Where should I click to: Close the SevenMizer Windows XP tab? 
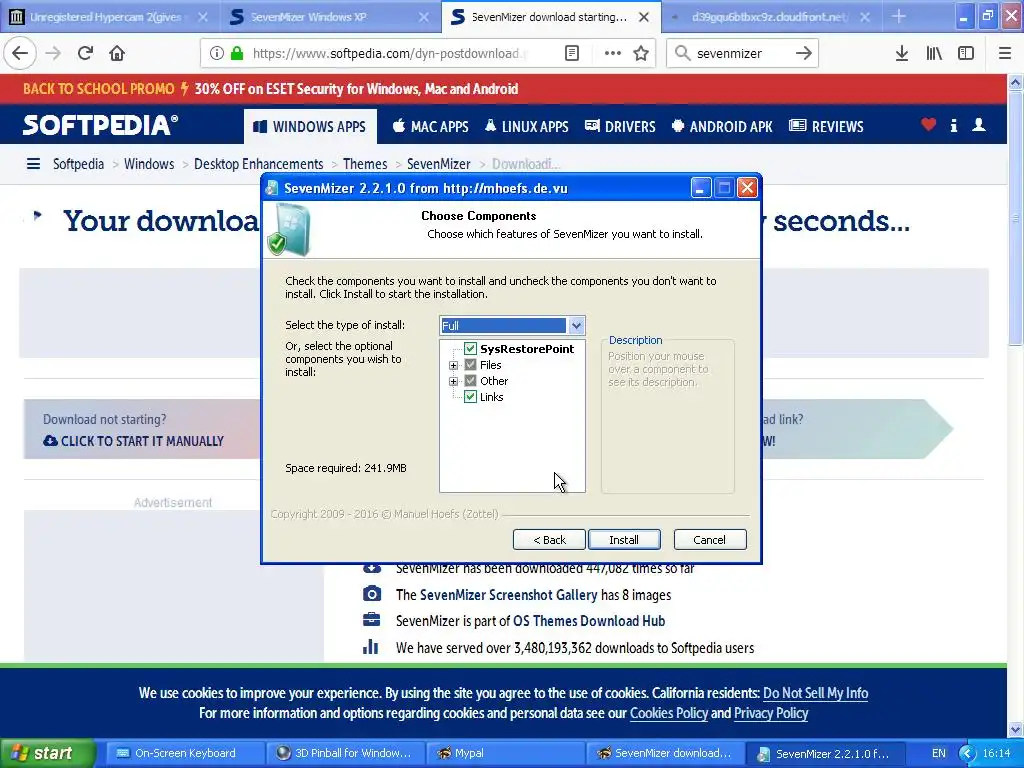pos(424,17)
